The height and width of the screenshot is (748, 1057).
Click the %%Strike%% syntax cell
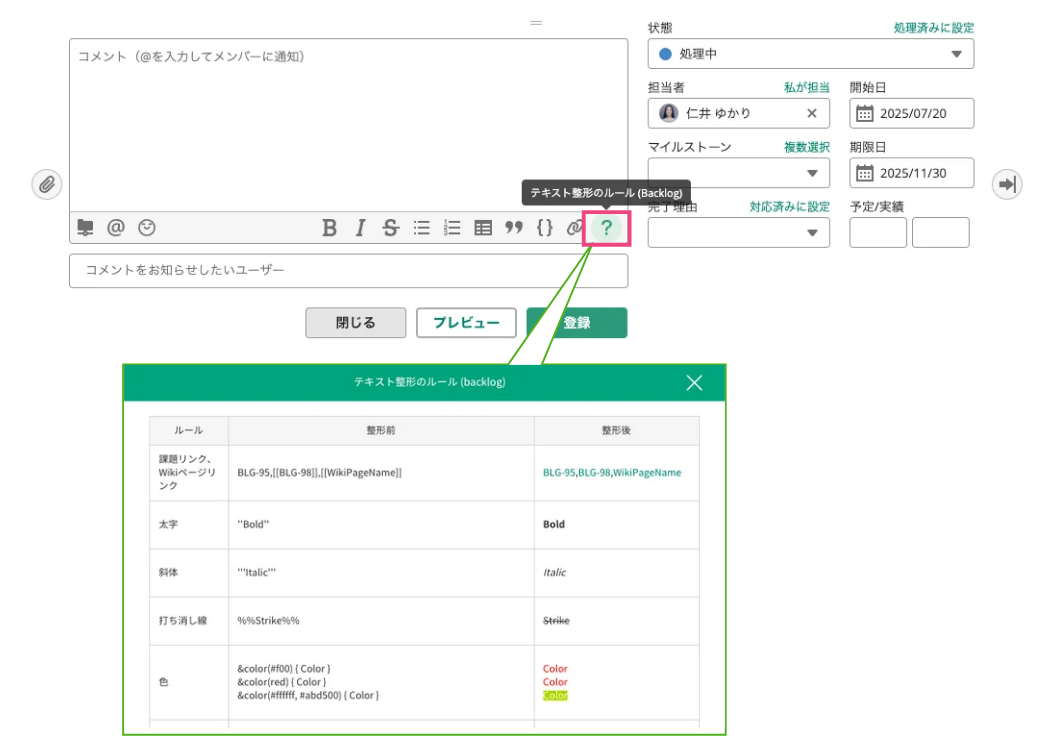coord(381,621)
